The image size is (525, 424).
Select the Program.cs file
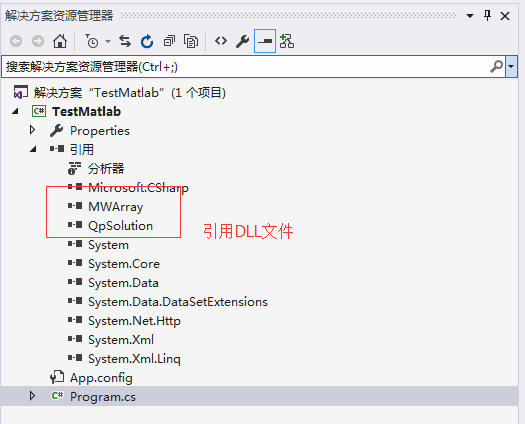tap(103, 397)
